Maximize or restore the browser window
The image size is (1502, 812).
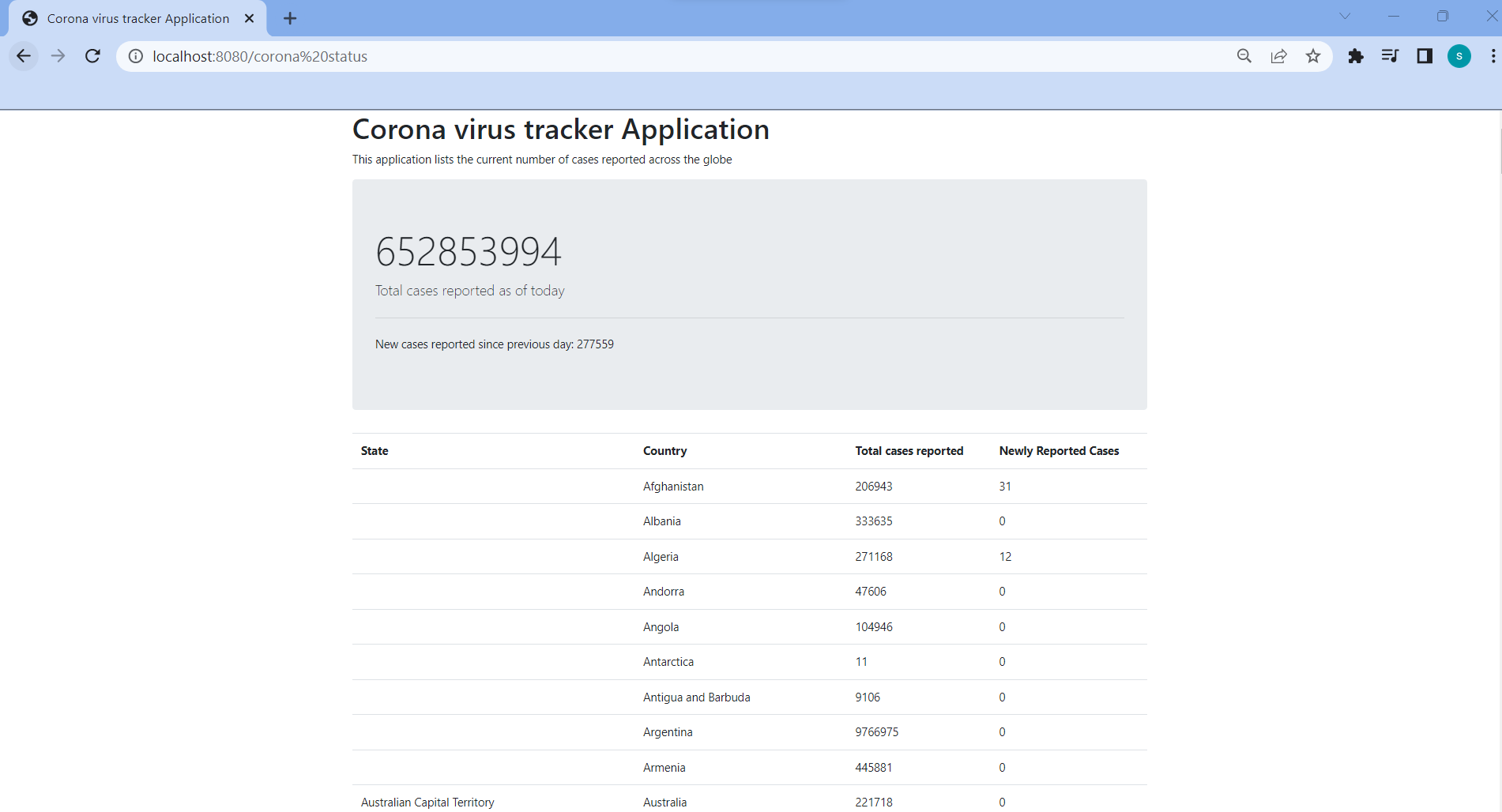1443,16
